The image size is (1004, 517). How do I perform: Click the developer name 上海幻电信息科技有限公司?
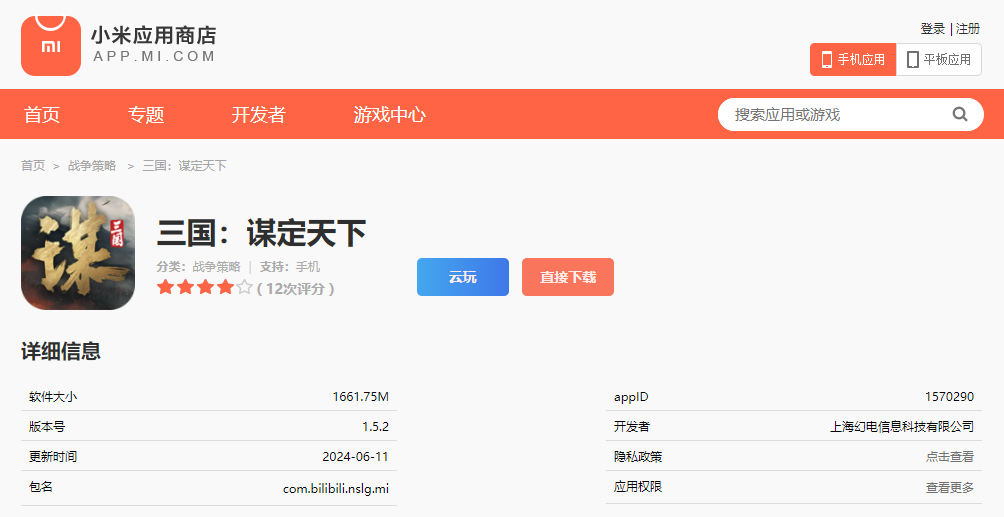[902, 427]
